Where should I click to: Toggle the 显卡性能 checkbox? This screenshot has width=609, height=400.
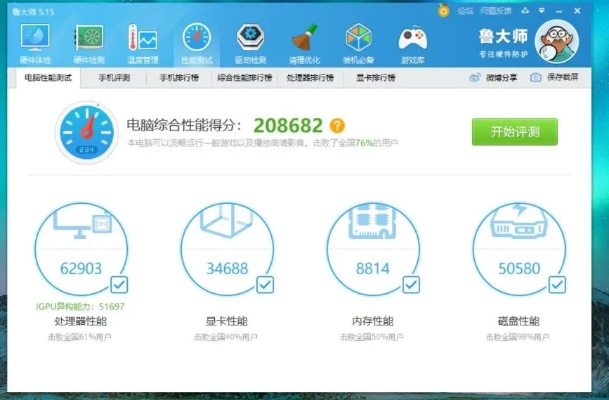pyautogui.click(x=265, y=284)
